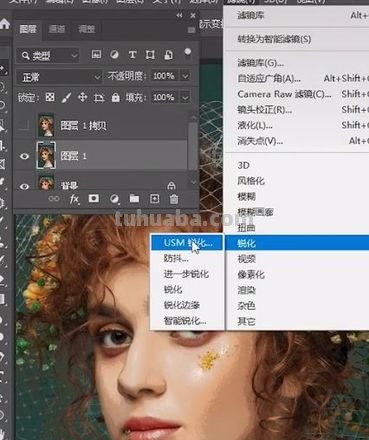Viewport: 369px width, 440px height.
Task: Filter layers by type (T) icon
Action: coord(132,54)
